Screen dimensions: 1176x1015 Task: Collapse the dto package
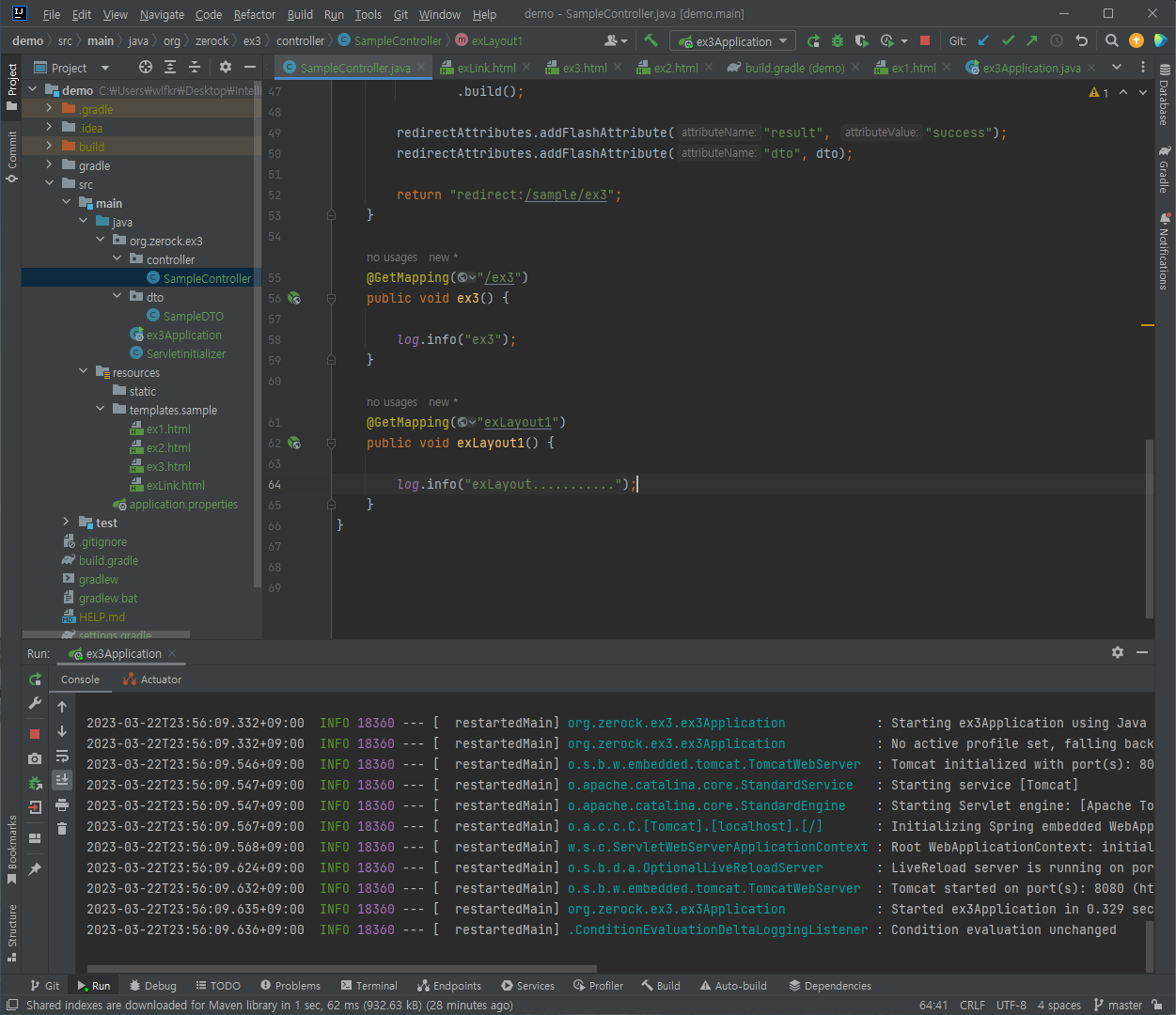coord(117,297)
